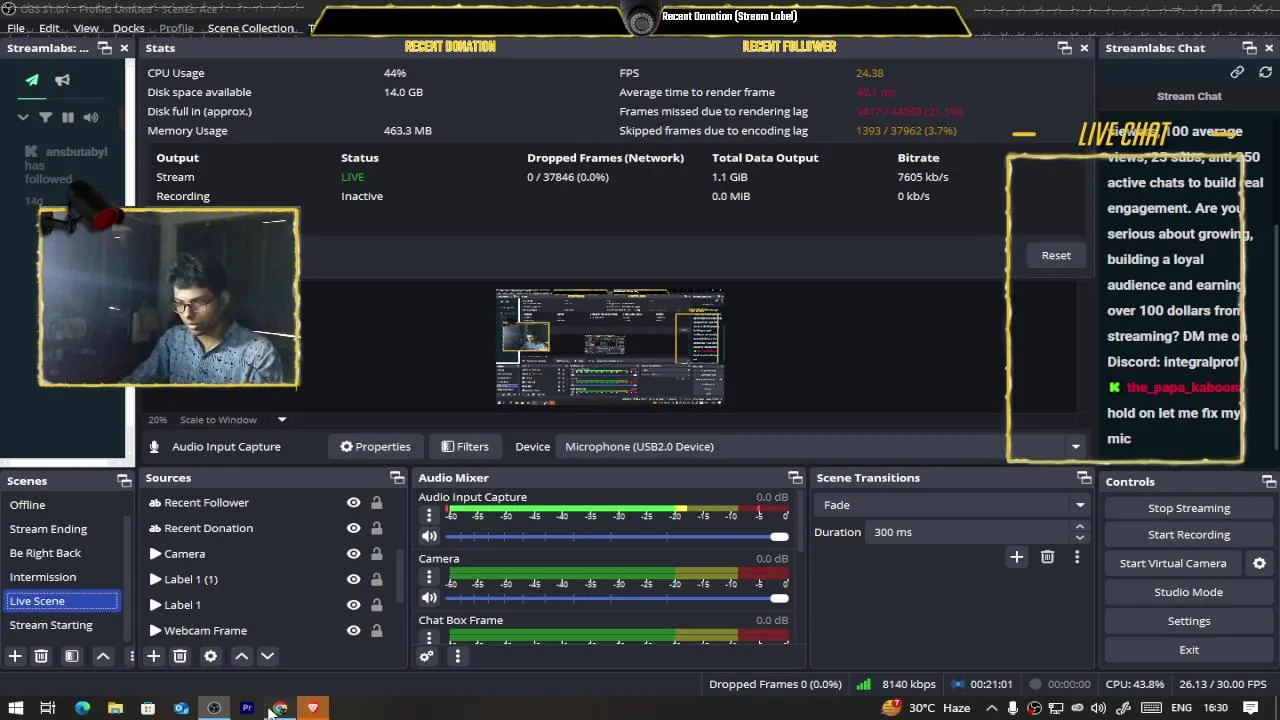Remove the selected scene with the trash icon
This screenshot has width=1280, height=720.
[x=41, y=656]
